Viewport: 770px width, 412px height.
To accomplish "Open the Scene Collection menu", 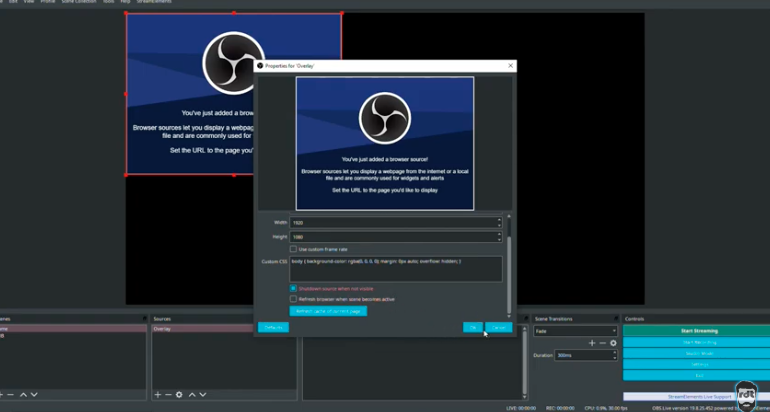I will tap(79, 1).
